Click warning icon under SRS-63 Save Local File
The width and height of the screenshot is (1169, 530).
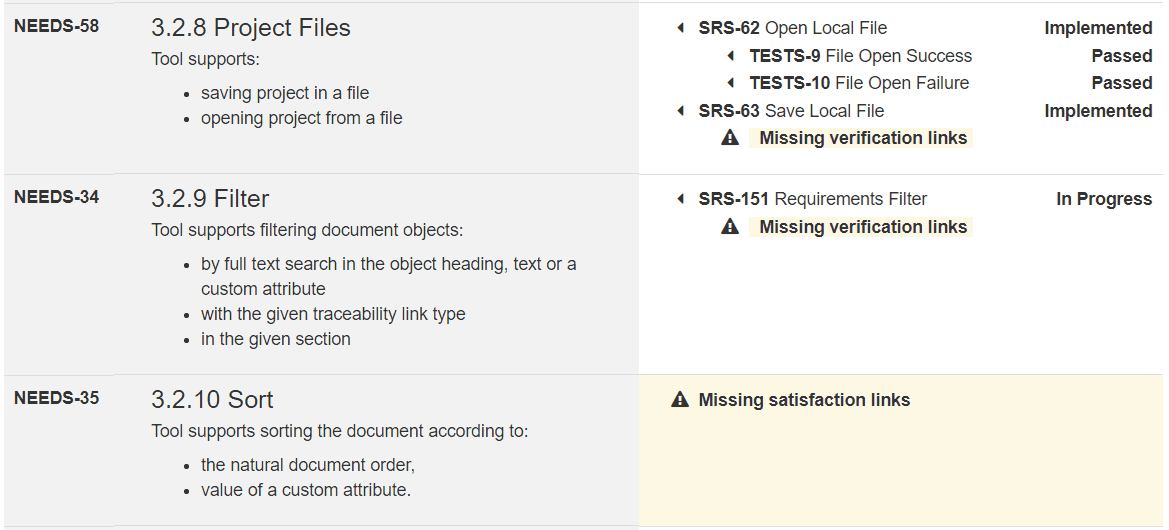730,138
